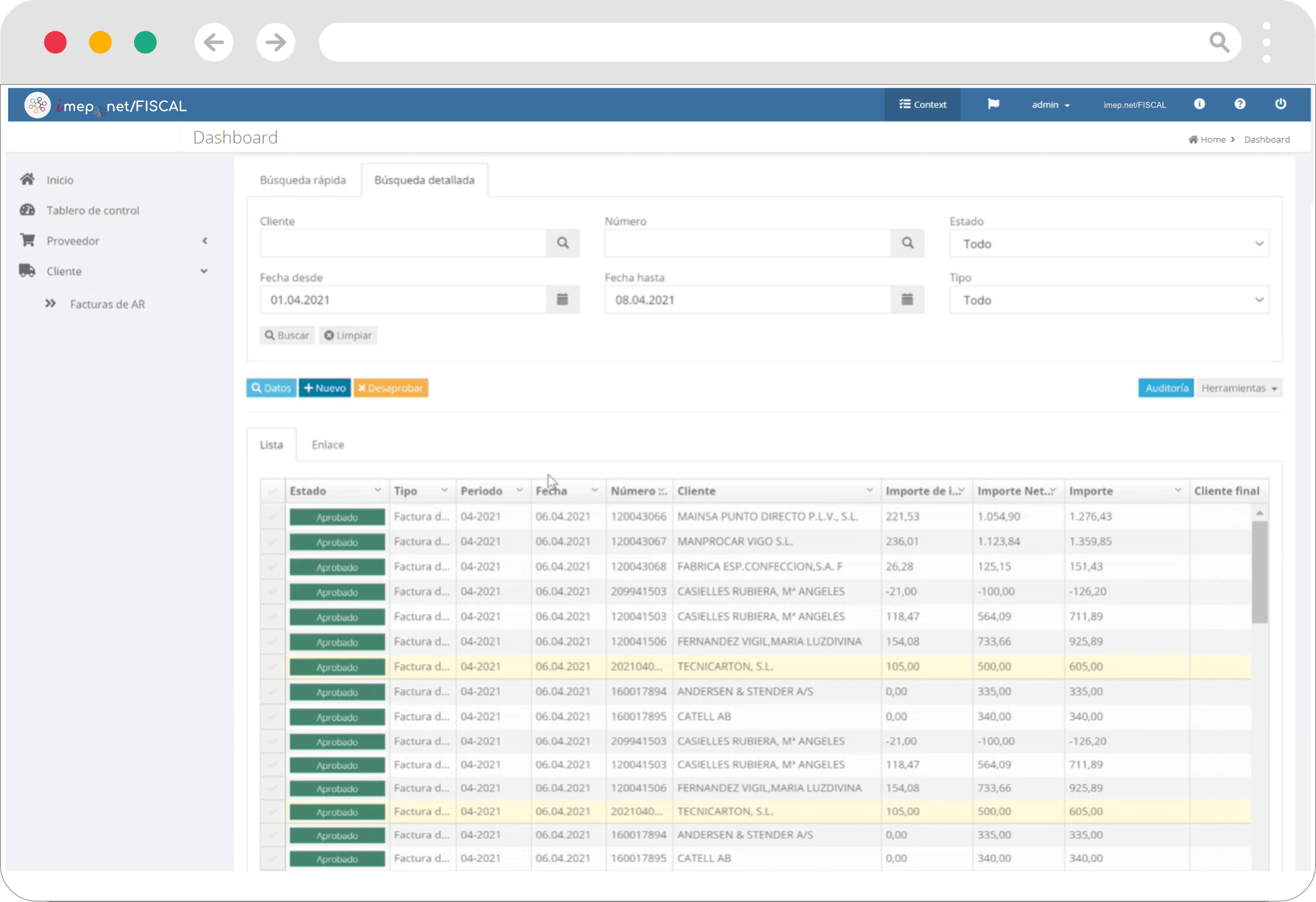
Task: Click the Fecha hasta date field
Action: pos(748,300)
